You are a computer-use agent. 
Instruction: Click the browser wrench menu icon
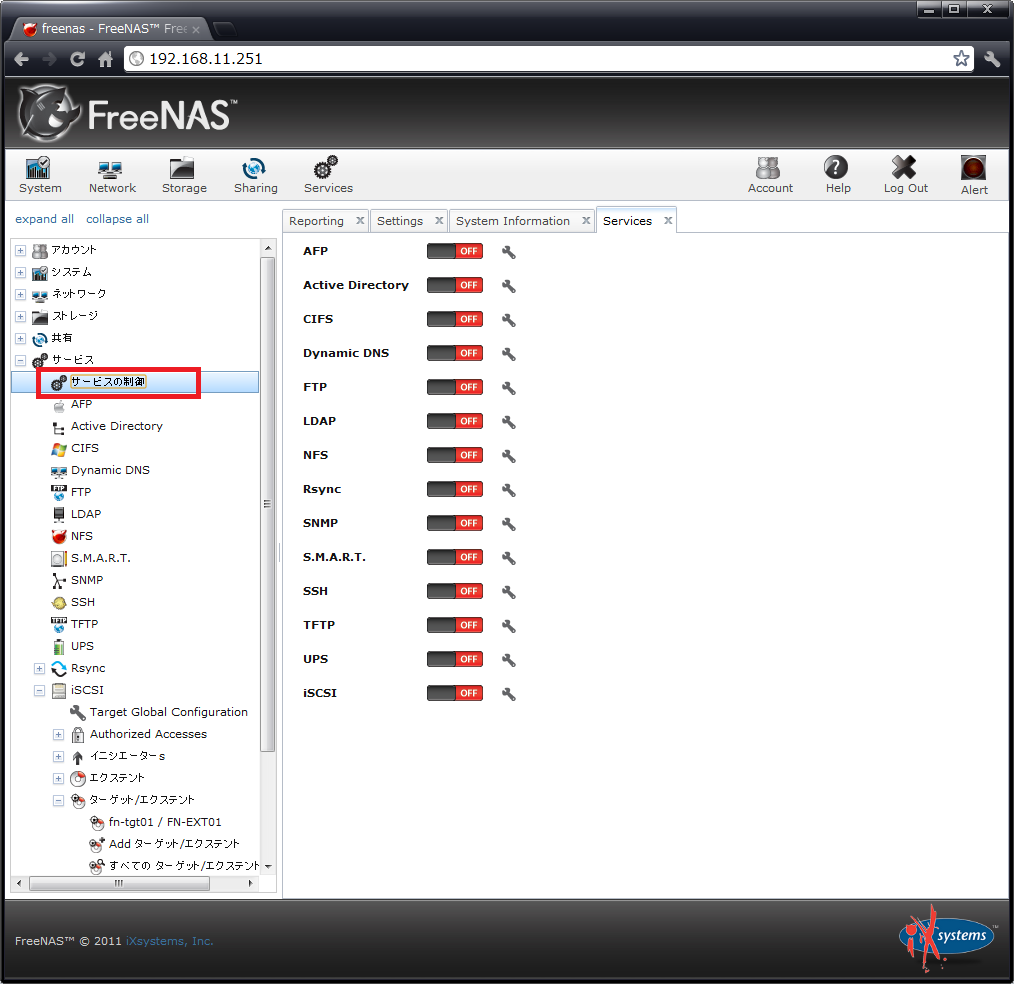[992, 59]
